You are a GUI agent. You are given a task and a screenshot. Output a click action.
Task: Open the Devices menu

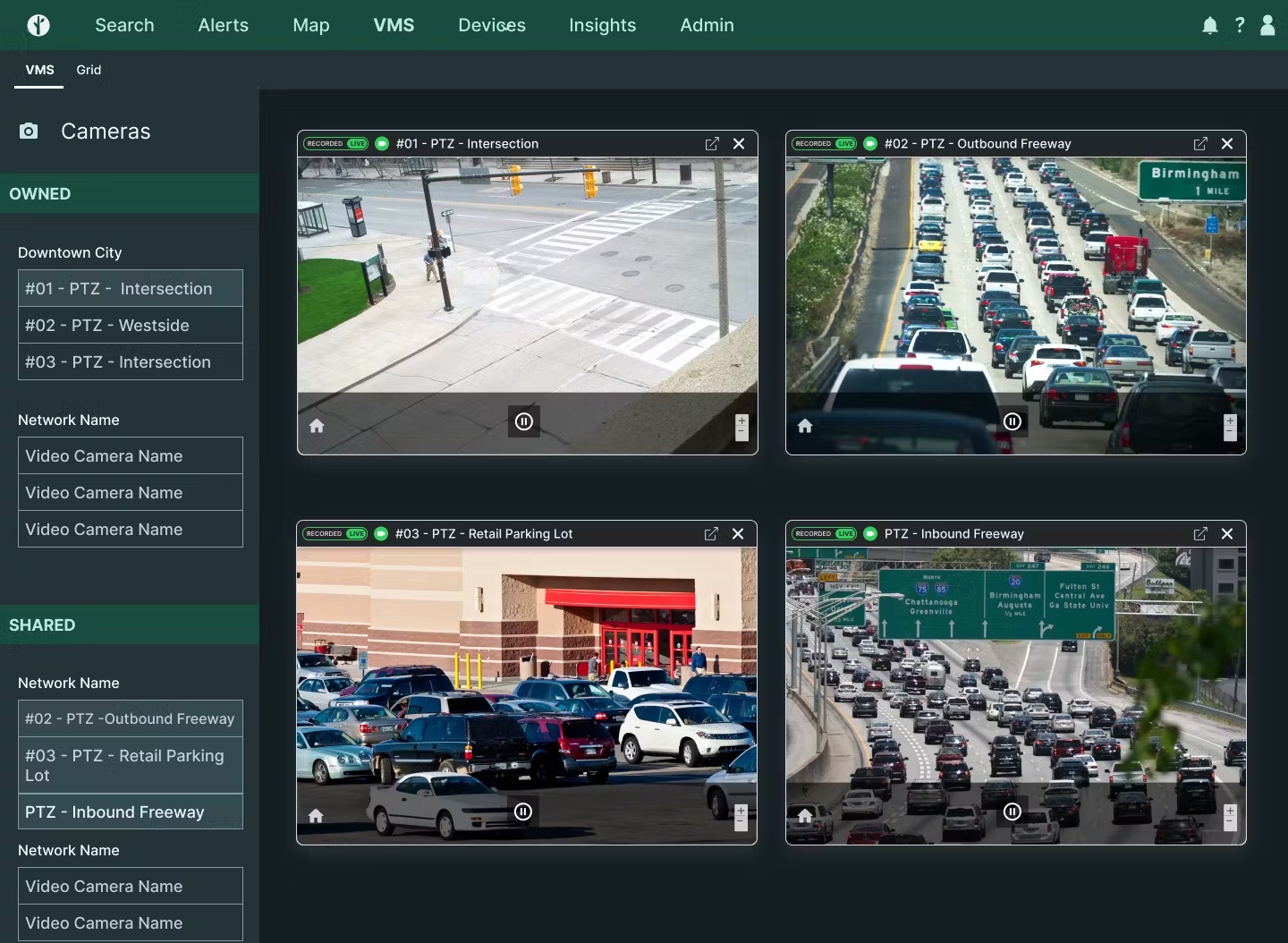click(x=492, y=25)
